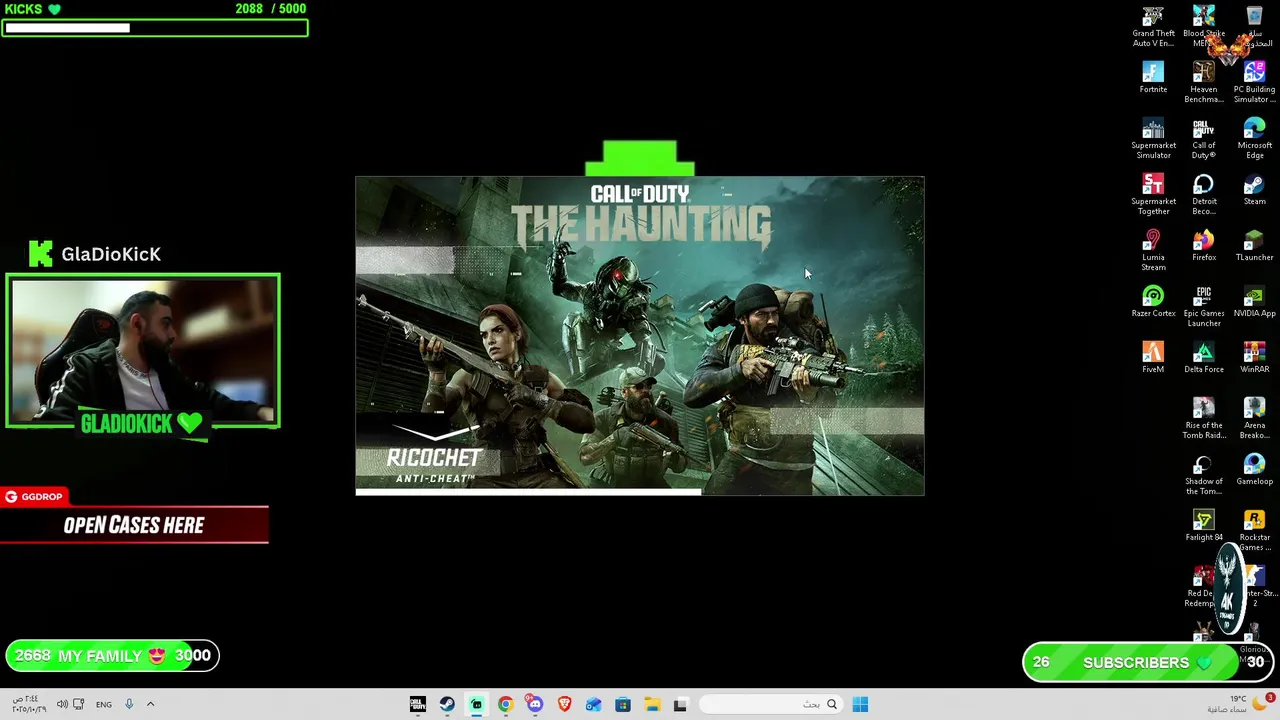Launch TLauncher from the desktop

1254,246
